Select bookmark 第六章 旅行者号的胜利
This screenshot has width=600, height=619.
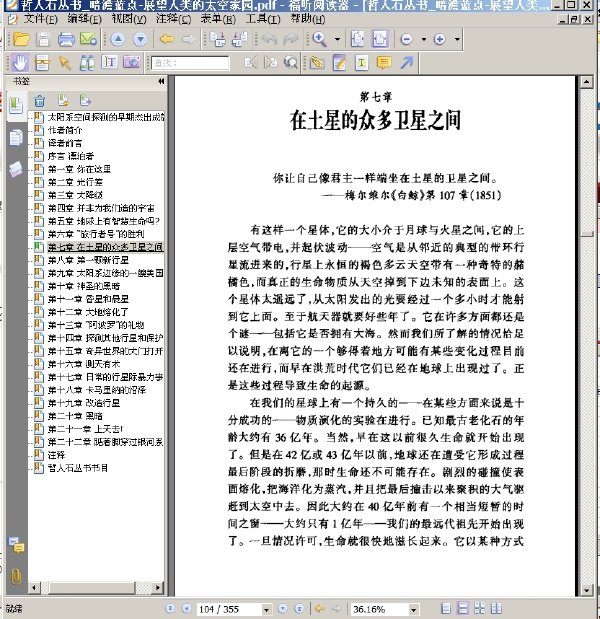click(96, 234)
